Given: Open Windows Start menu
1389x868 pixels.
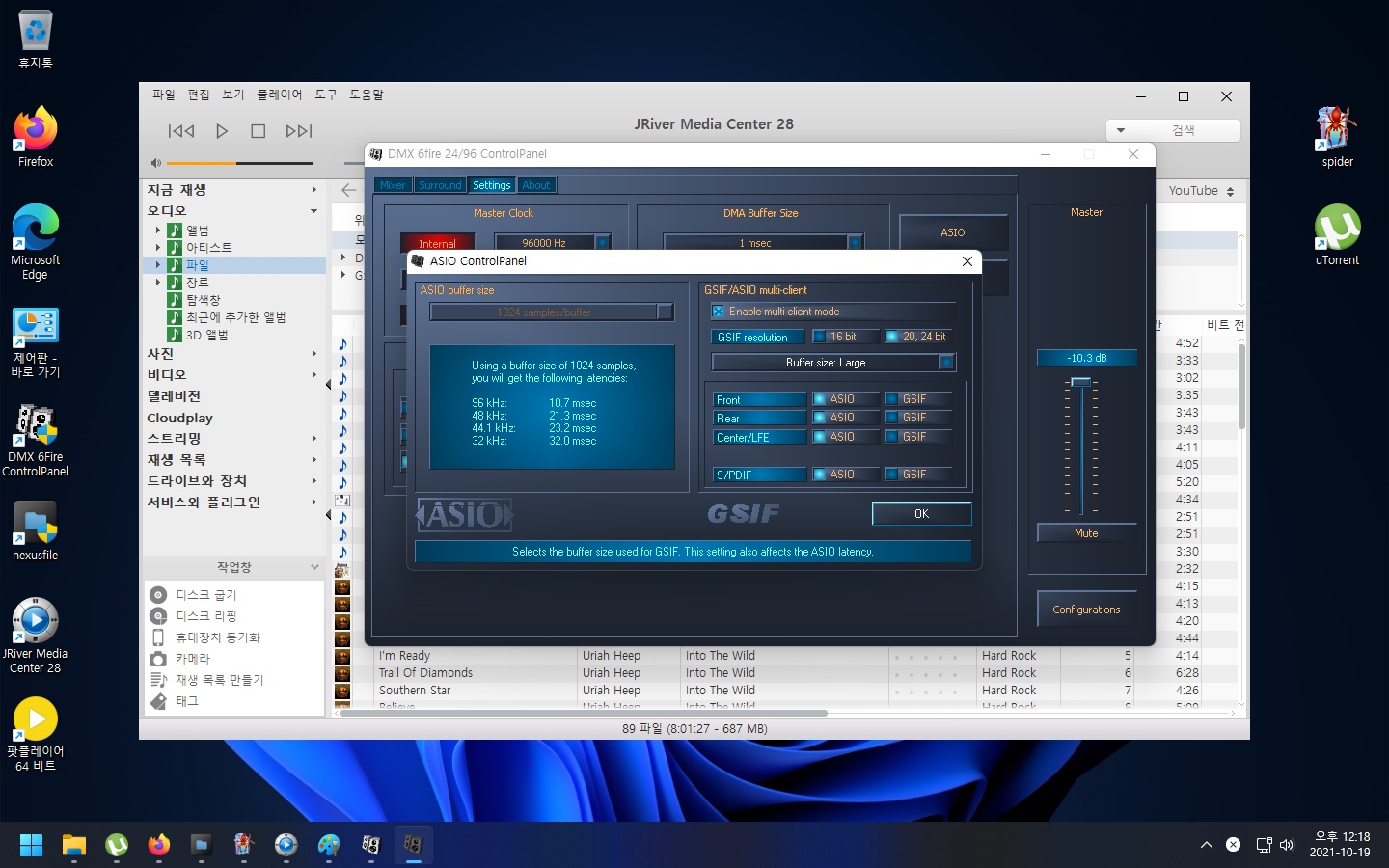Looking at the screenshot, I should tap(32, 846).
